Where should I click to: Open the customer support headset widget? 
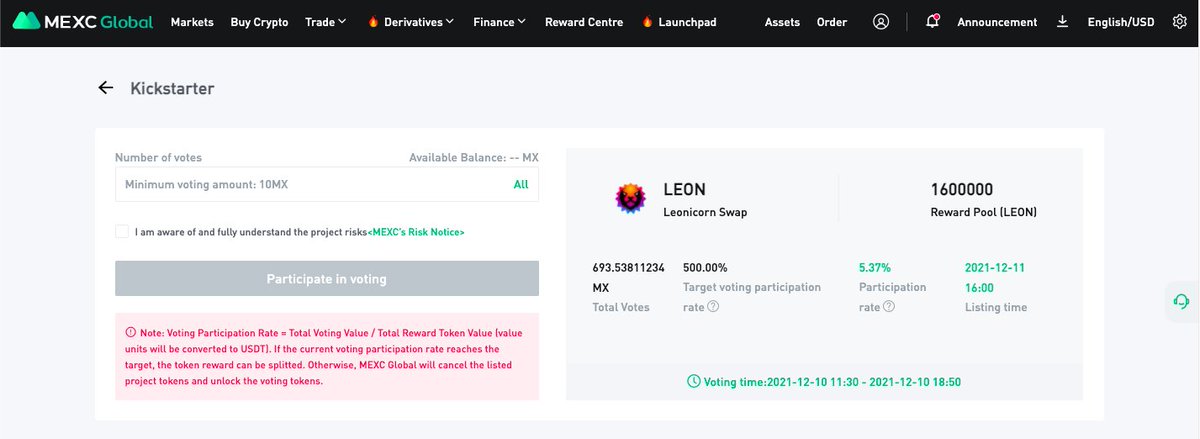point(1181,301)
